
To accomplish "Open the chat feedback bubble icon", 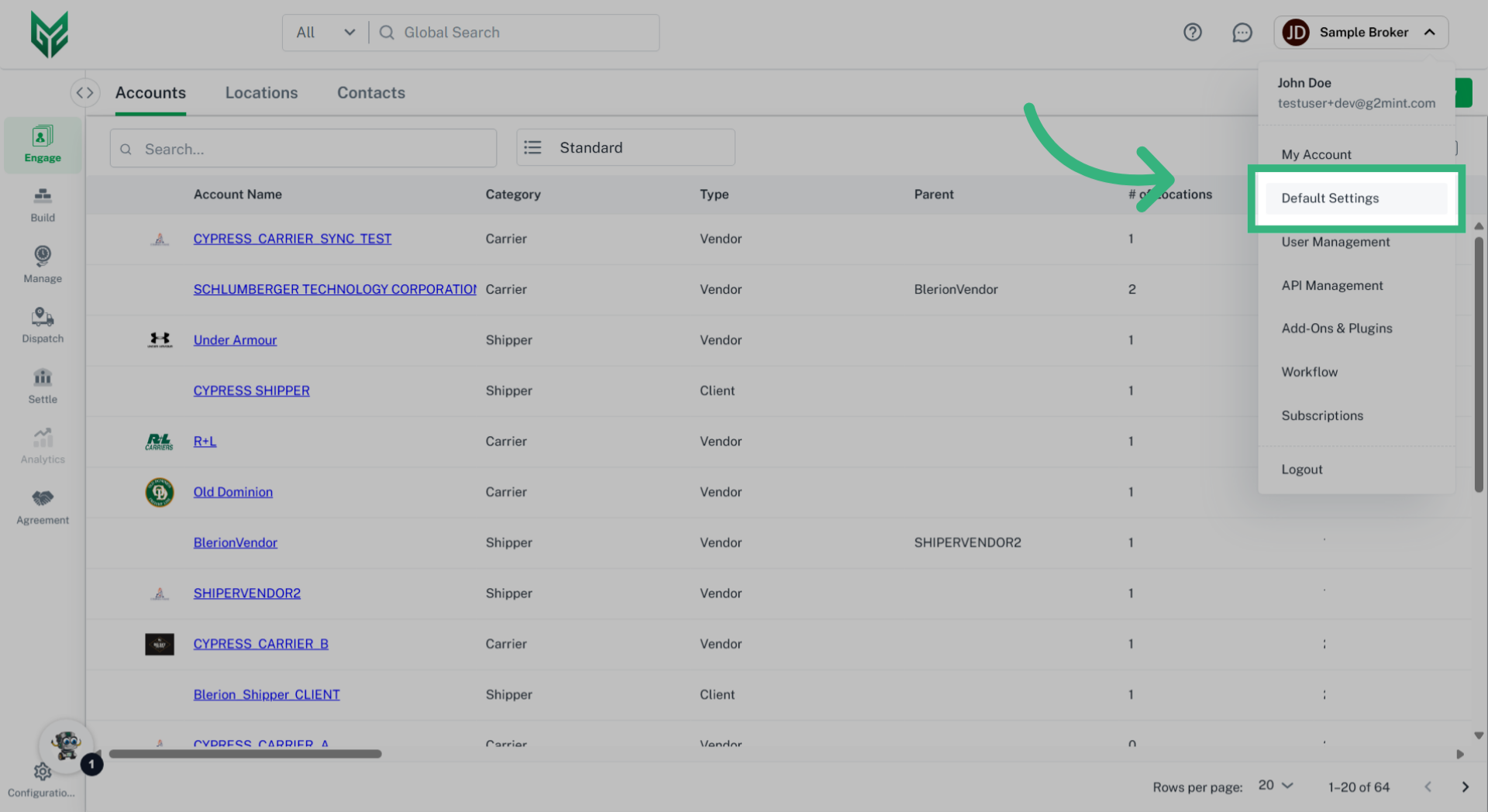I will pos(1242,32).
